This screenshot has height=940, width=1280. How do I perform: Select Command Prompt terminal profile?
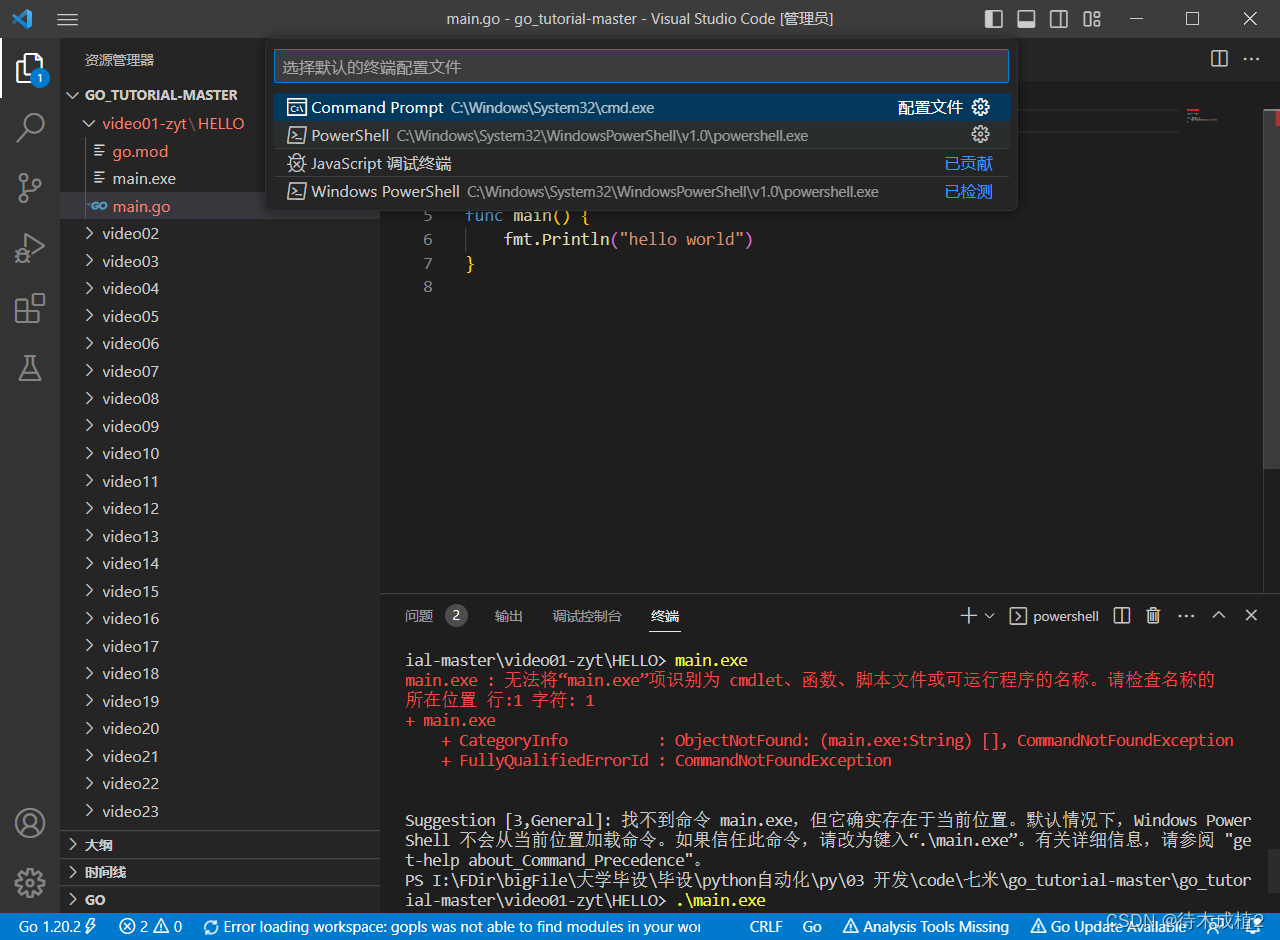pyautogui.click(x=642, y=107)
